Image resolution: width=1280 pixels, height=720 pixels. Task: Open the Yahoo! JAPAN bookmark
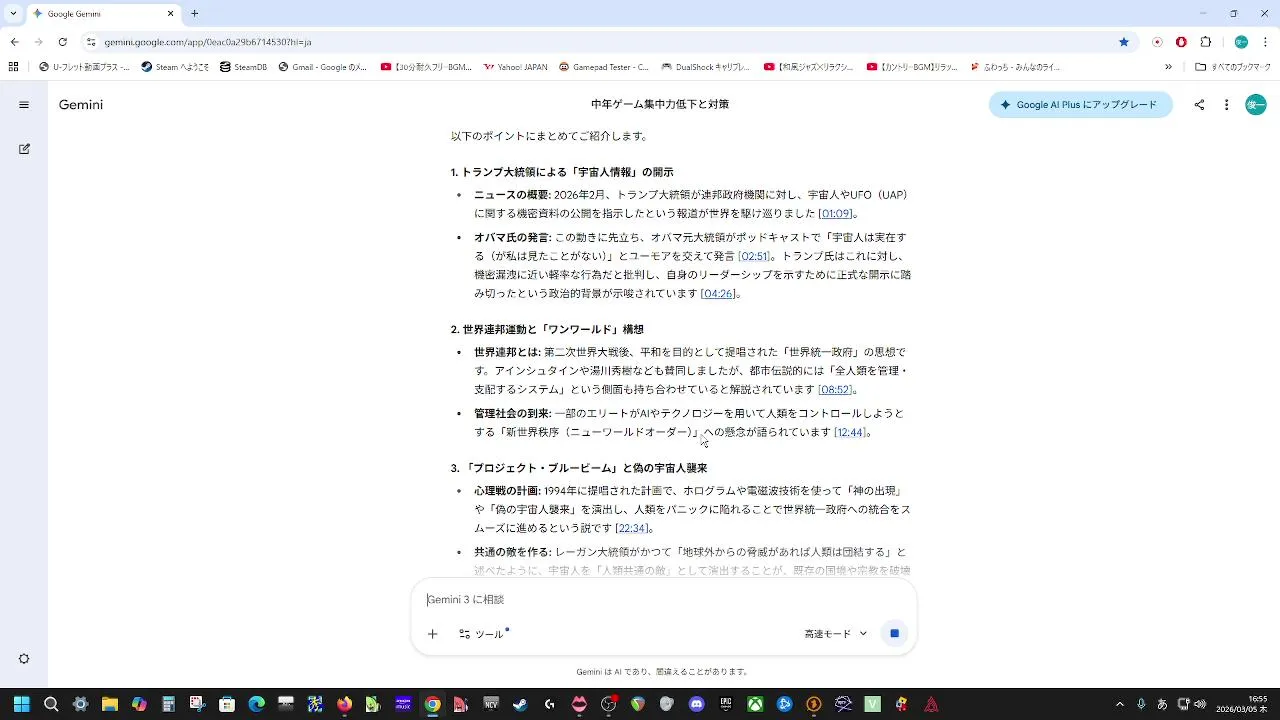coord(515,67)
